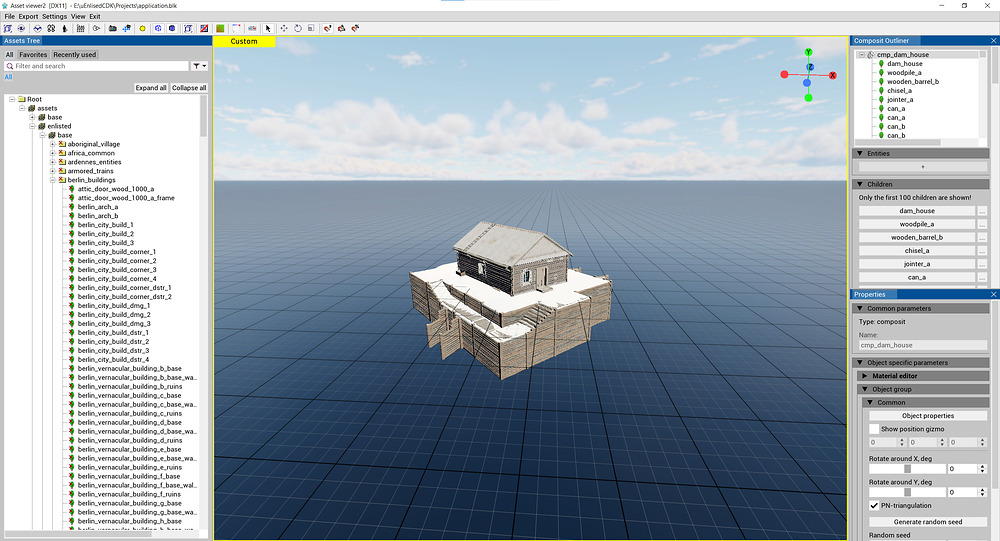The height and width of the screenshot is (541, 1000).
Task: Click the solid blue sphere toolbar icon
Action: [x=172, y=28]
